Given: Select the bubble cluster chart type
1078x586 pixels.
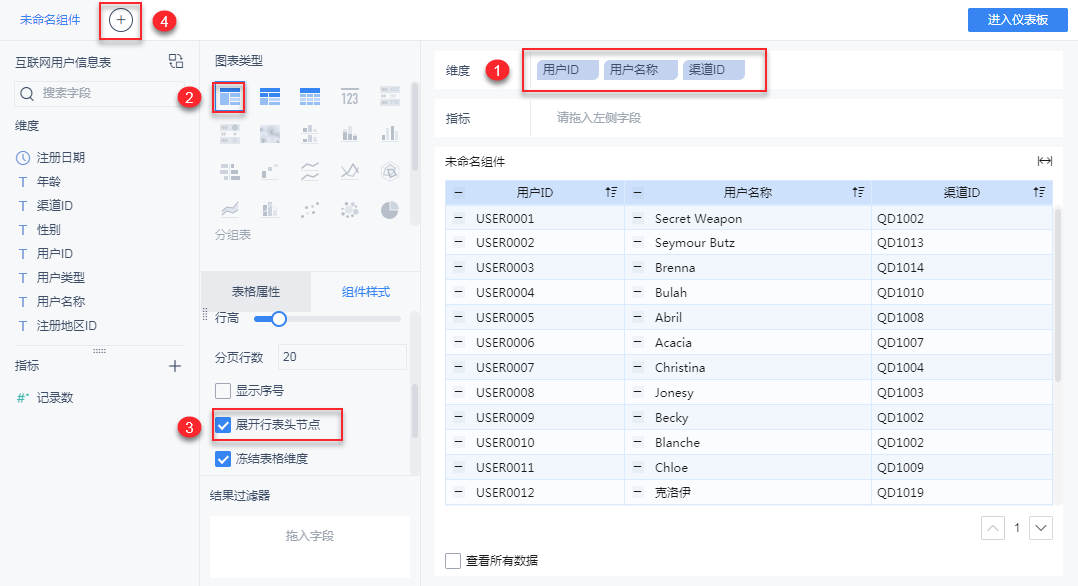Looking at the screenshot, I should [349, 210].
